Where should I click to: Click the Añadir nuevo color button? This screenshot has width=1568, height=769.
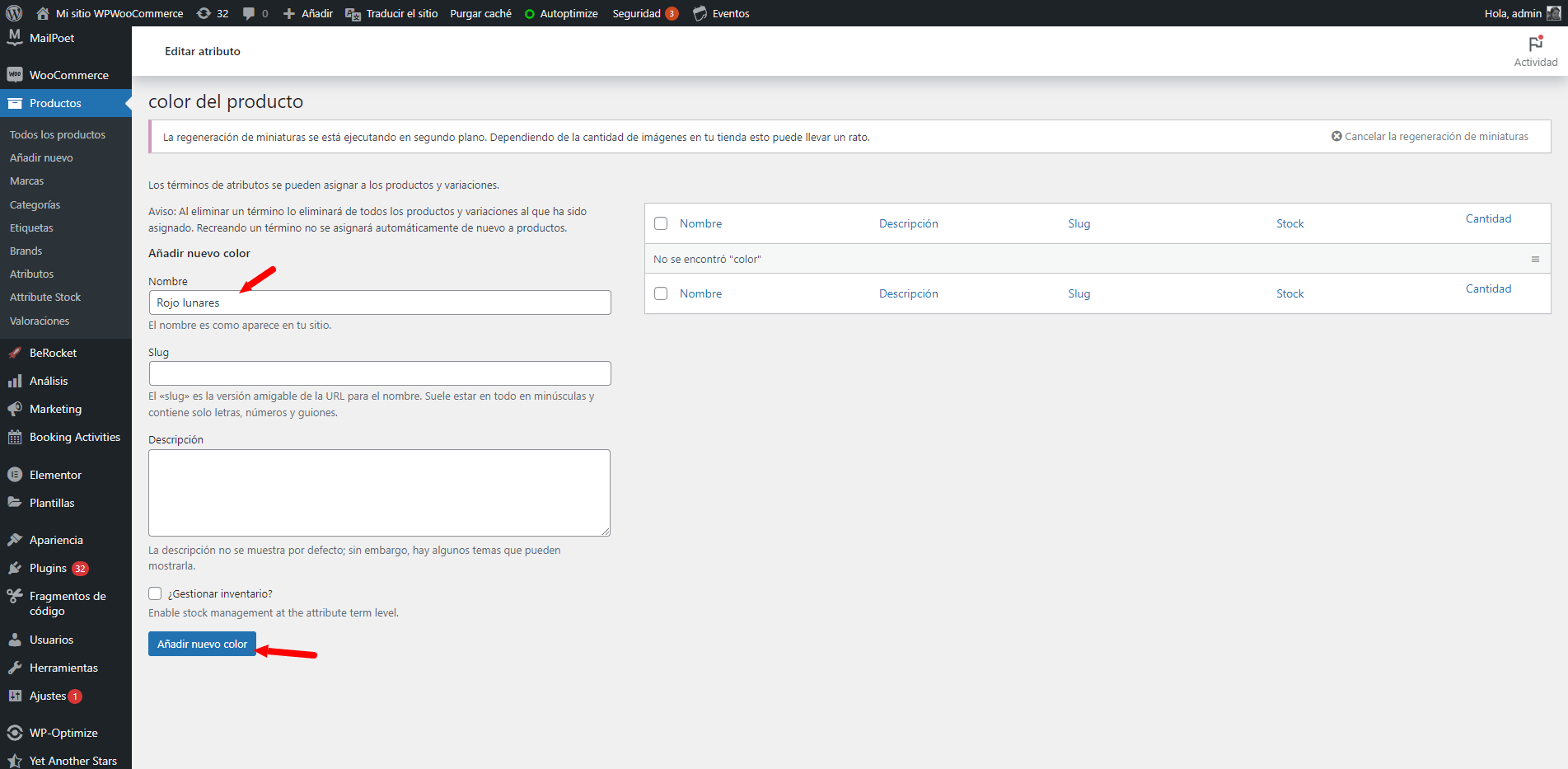pos(202,644)
